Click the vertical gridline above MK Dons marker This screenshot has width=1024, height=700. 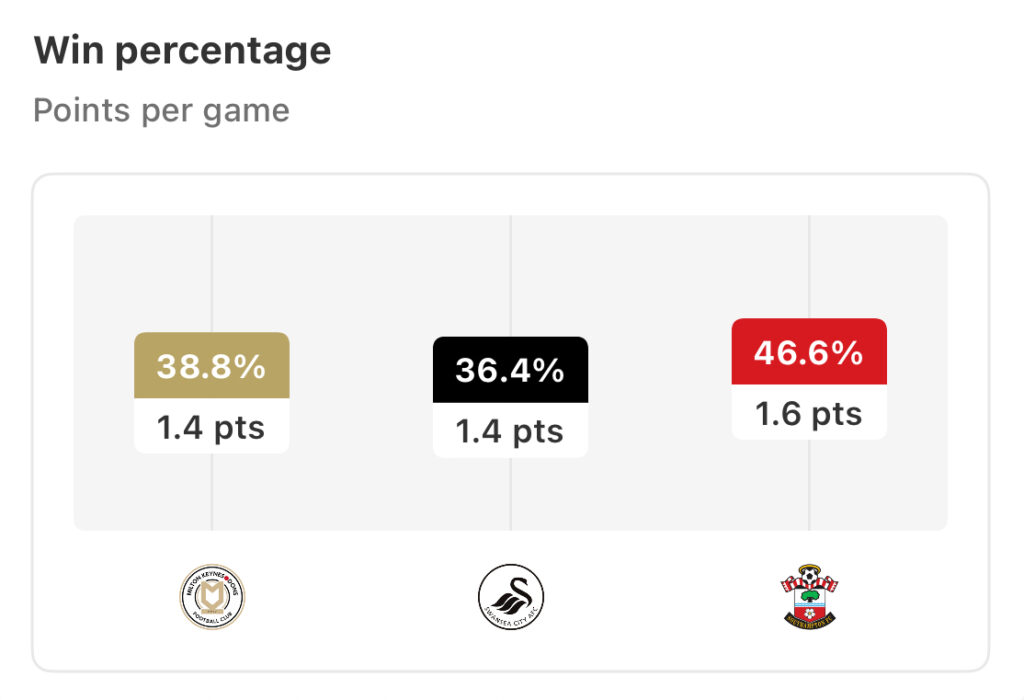[212, 274]
